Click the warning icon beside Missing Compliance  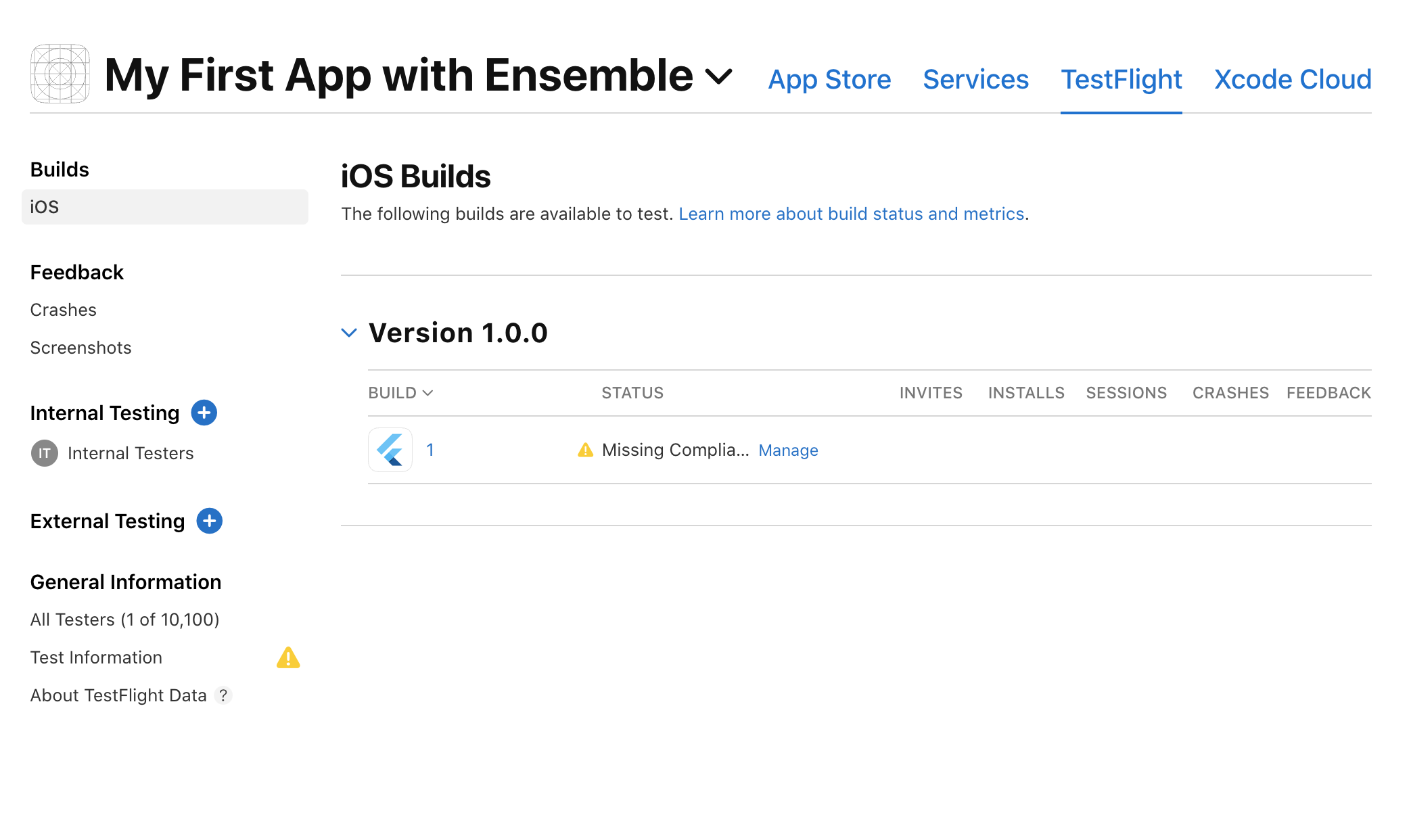[584, 449]
